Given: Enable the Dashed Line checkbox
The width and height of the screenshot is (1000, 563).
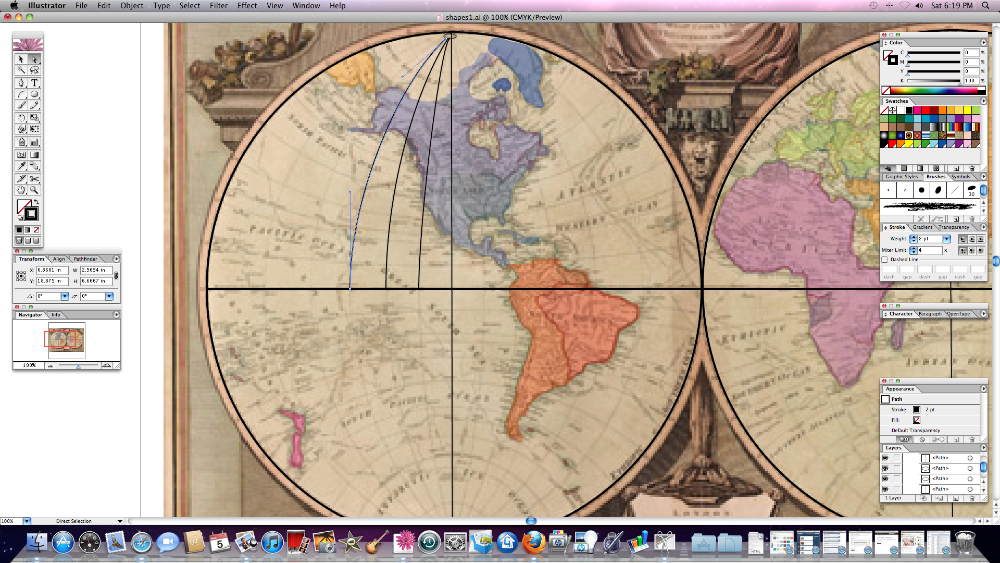Looking at the screenshot, I should pos(885,260).
